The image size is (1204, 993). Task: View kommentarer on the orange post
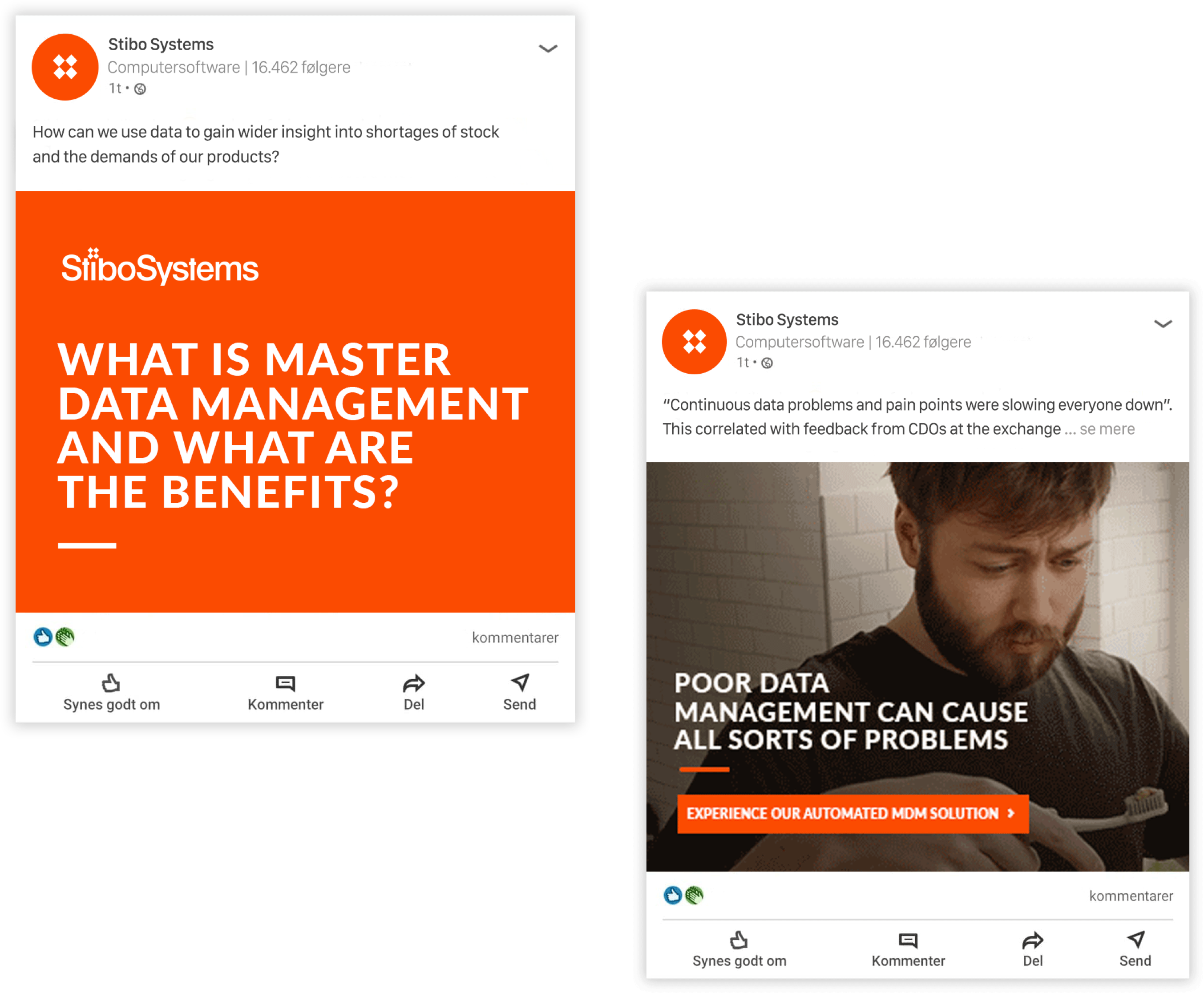pos(515,637)
